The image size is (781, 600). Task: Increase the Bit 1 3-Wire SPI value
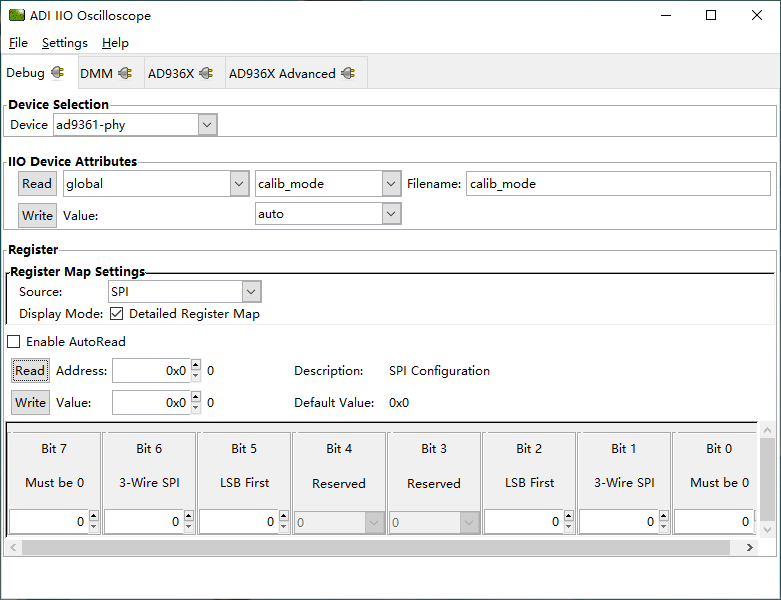click(x=663, y=516)
